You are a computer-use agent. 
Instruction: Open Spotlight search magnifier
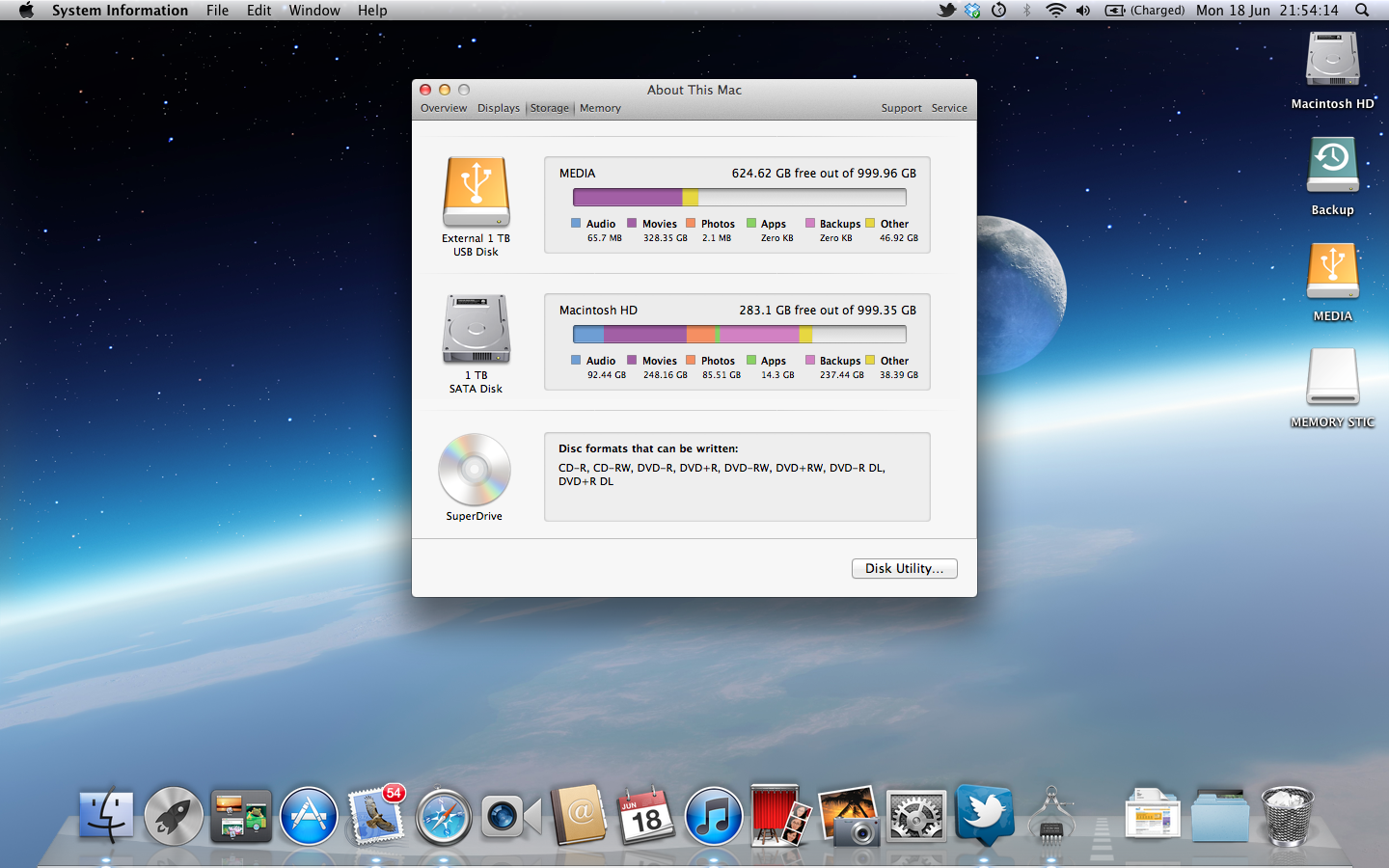pyautogui.click(x=1362, y=10)
